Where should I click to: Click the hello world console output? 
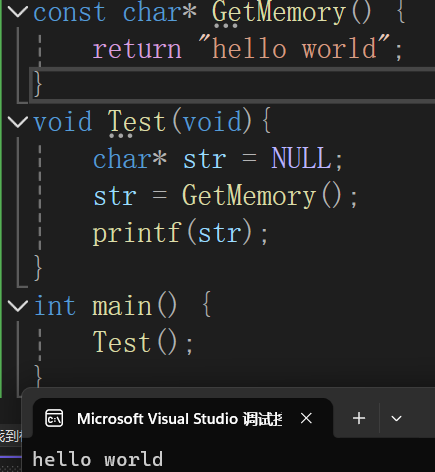pos(97,459)
